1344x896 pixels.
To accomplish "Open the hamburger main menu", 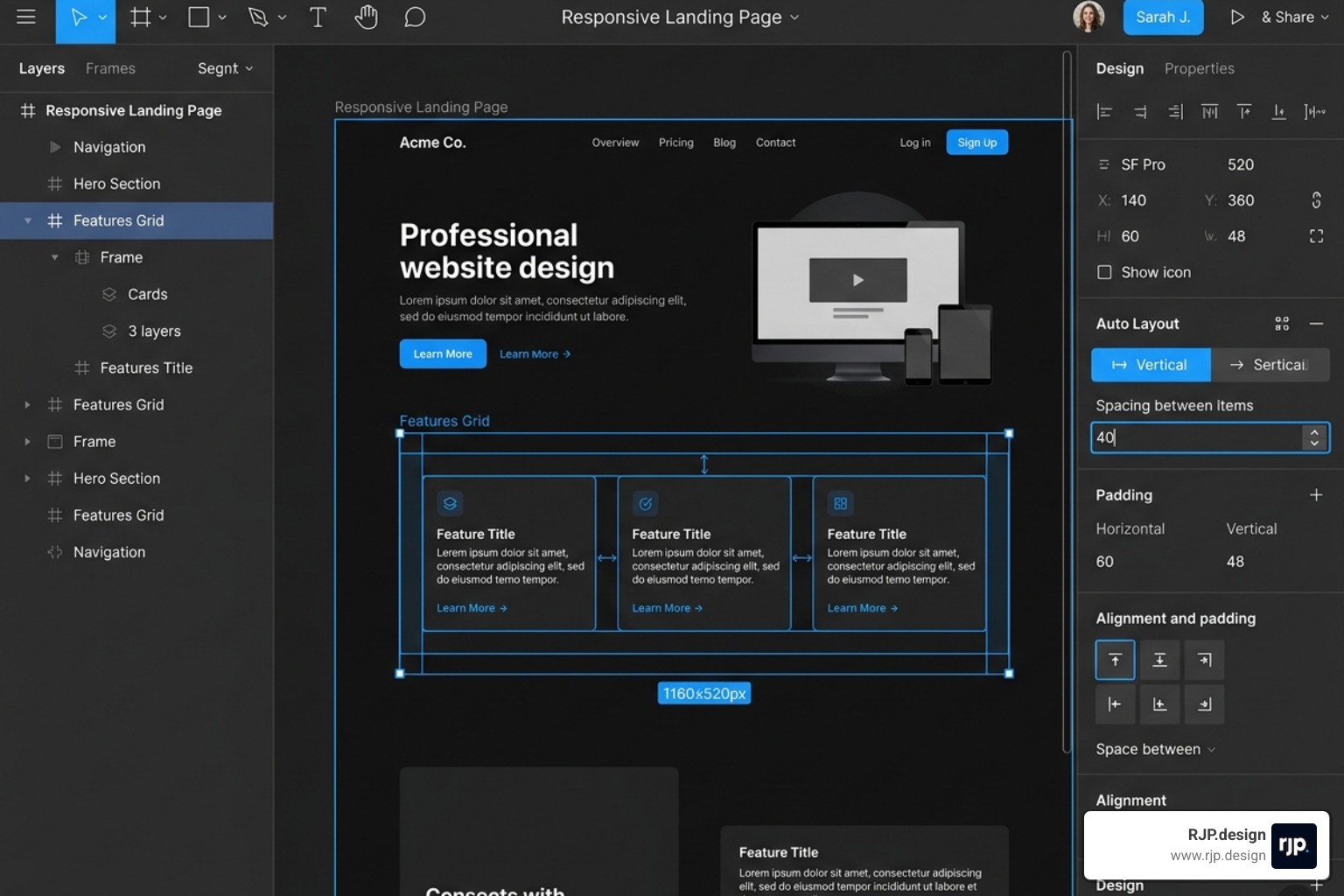I will [x=26, y=17].
